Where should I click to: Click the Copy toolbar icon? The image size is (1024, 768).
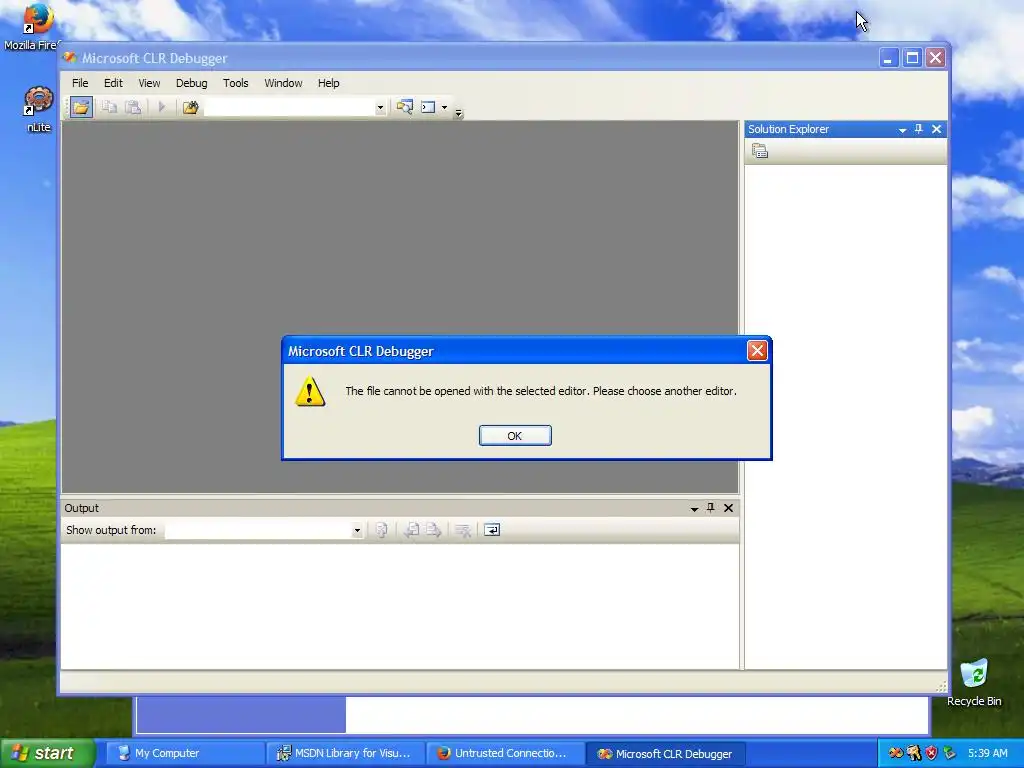pyautogui.click(x=109, y=107)
